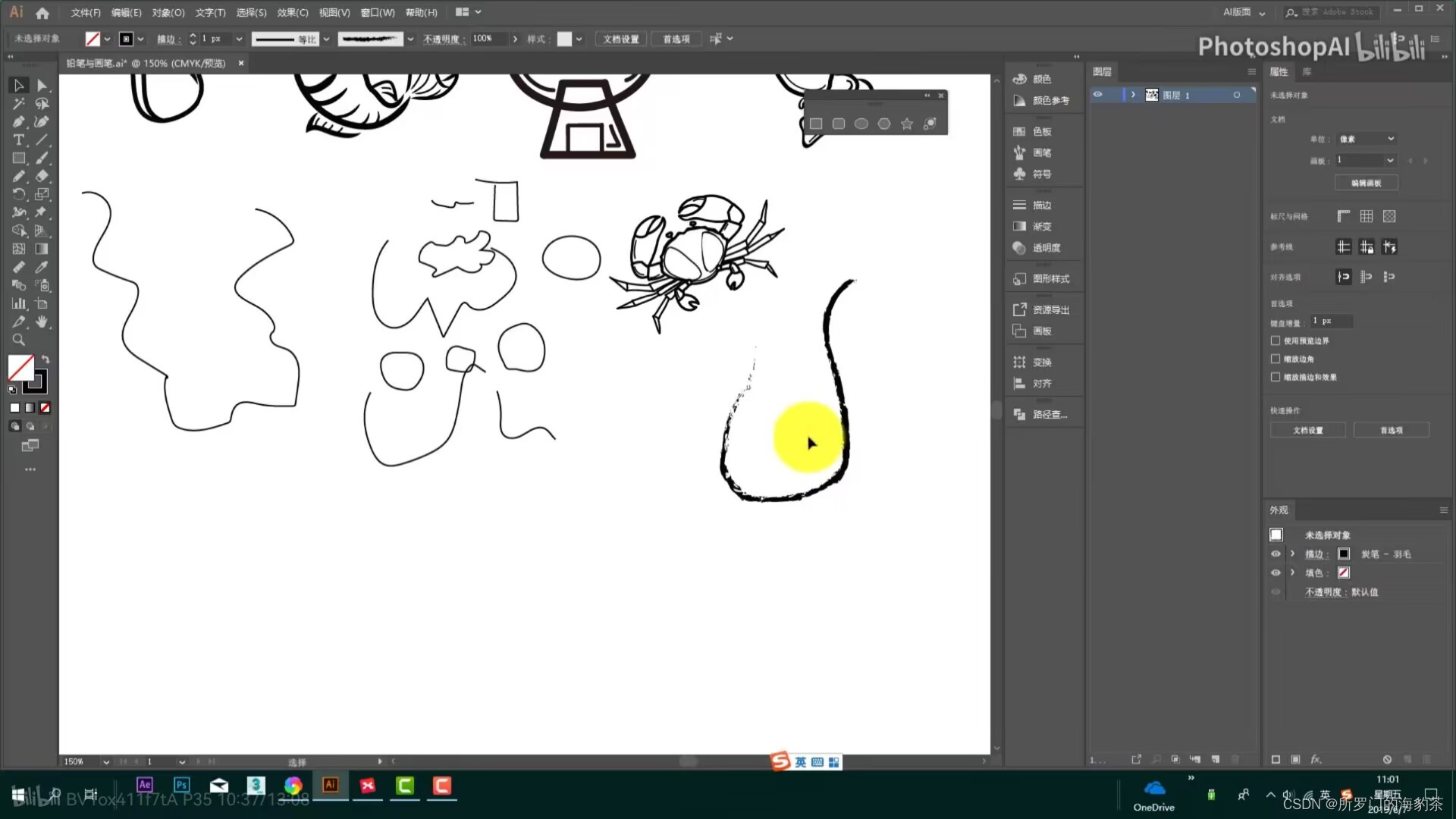Expand the 图层 1 layer chevron

coord(1133,95)
